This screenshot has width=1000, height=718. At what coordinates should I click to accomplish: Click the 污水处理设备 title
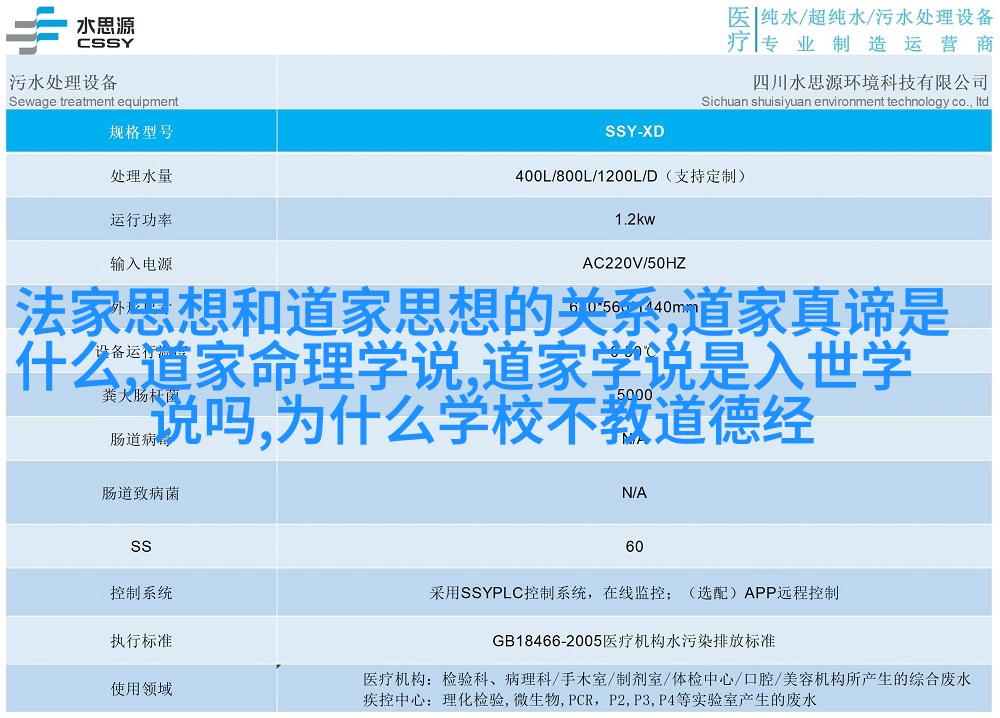(63, 82)
